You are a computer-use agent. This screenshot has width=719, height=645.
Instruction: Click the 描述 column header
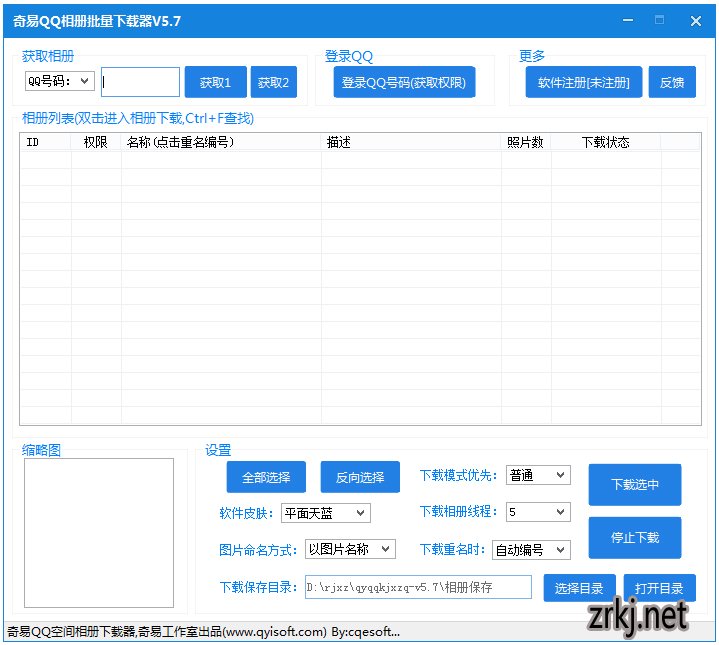pos(411,142)
